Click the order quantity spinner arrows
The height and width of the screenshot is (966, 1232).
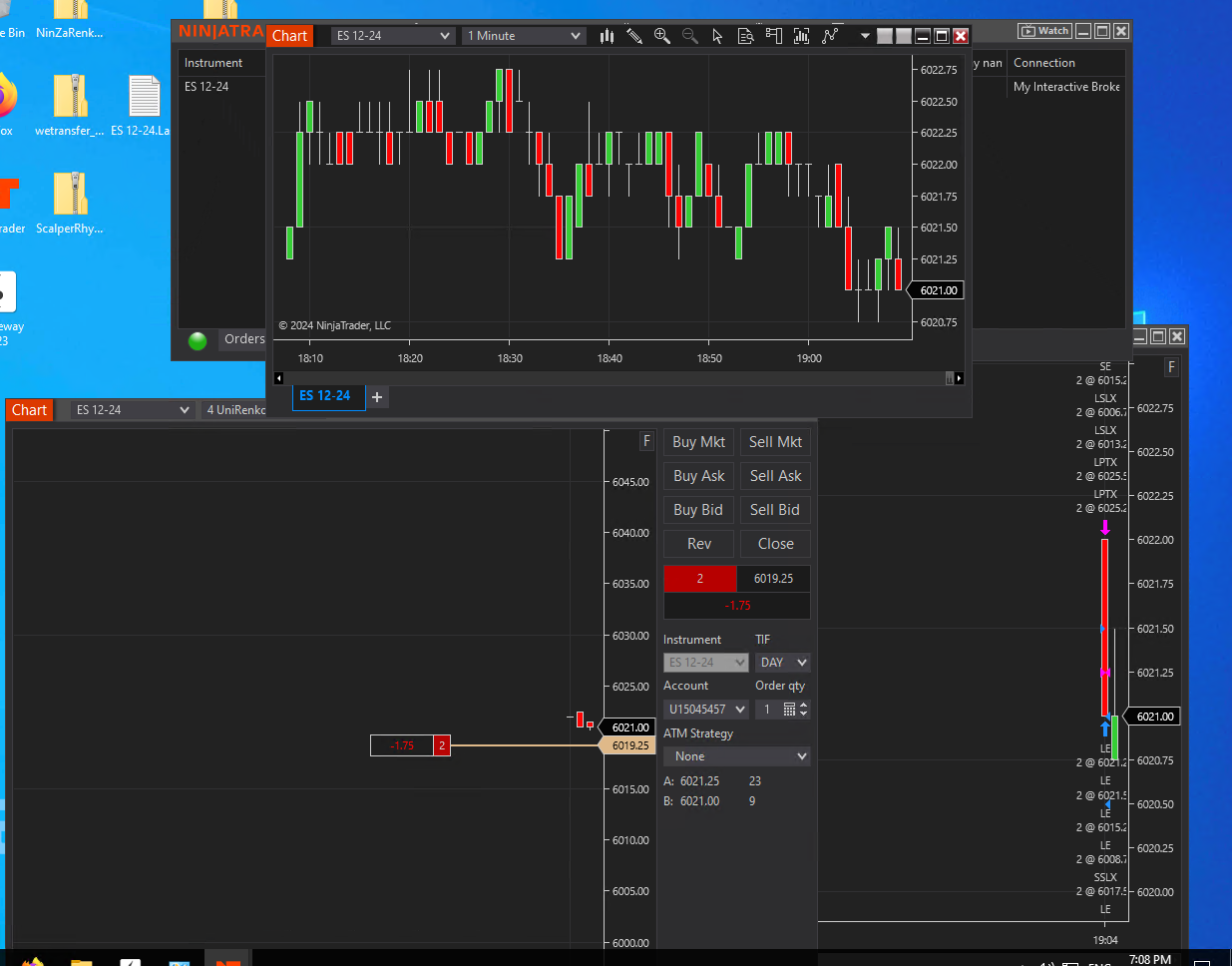[804, 710]
